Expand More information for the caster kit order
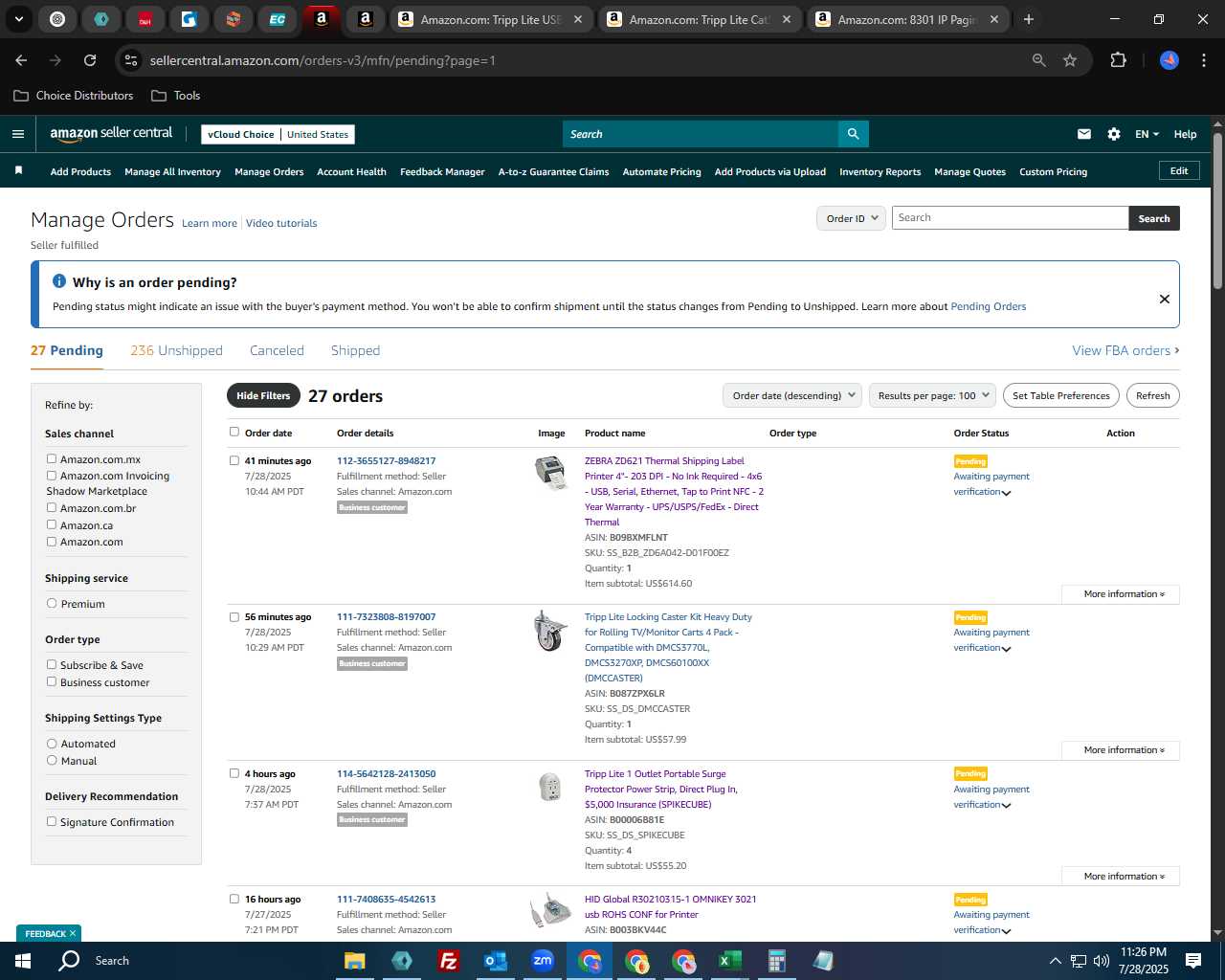The image size is (1225, 980). tap(1121, 750)
